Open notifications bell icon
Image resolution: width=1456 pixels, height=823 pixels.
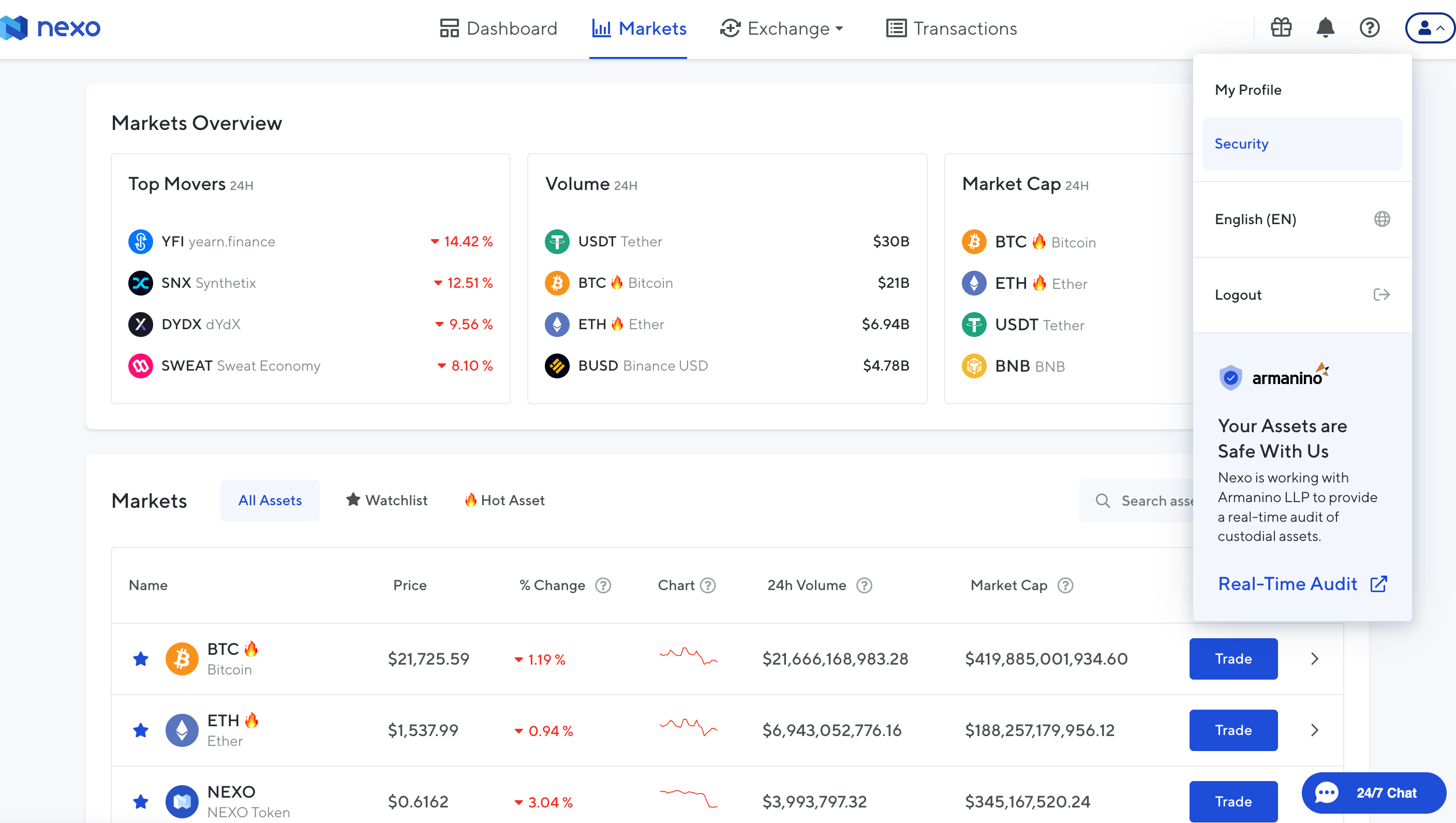pos(1325,28)
